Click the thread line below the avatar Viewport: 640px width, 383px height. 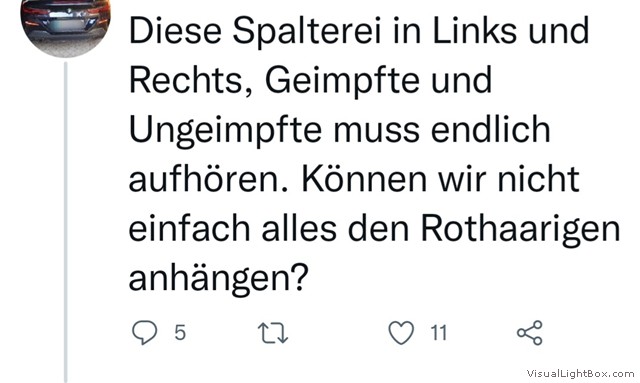tap(66, 222)
